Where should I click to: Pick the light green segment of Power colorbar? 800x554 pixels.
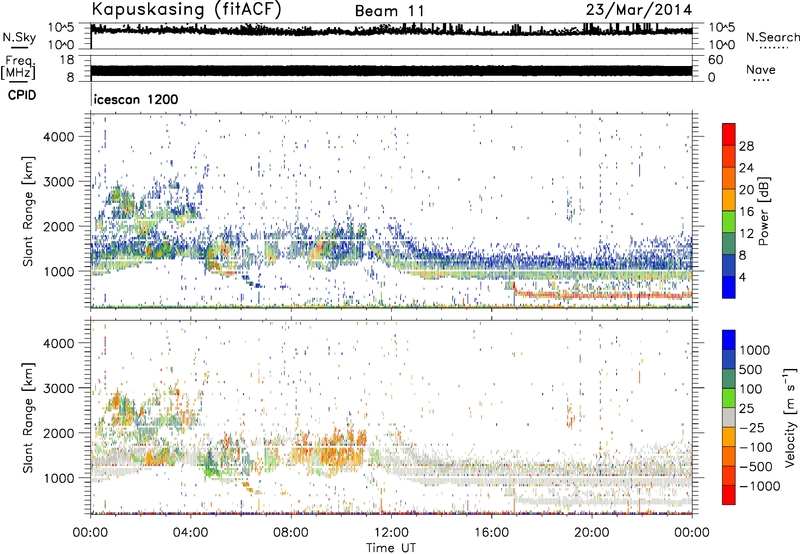[x=729, y=221]
